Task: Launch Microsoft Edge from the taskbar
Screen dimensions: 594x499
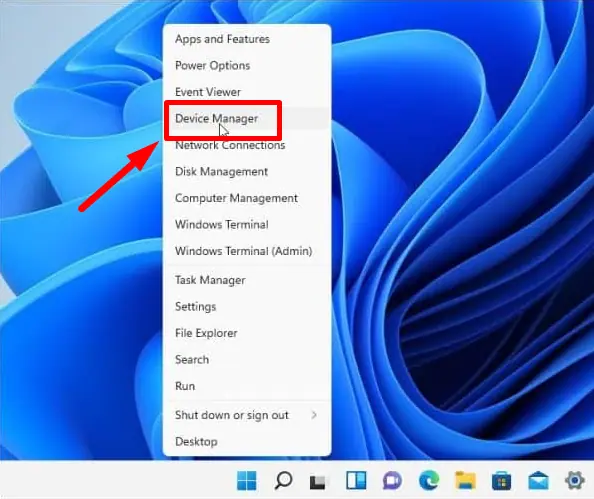Action: (x=429, y=480)
